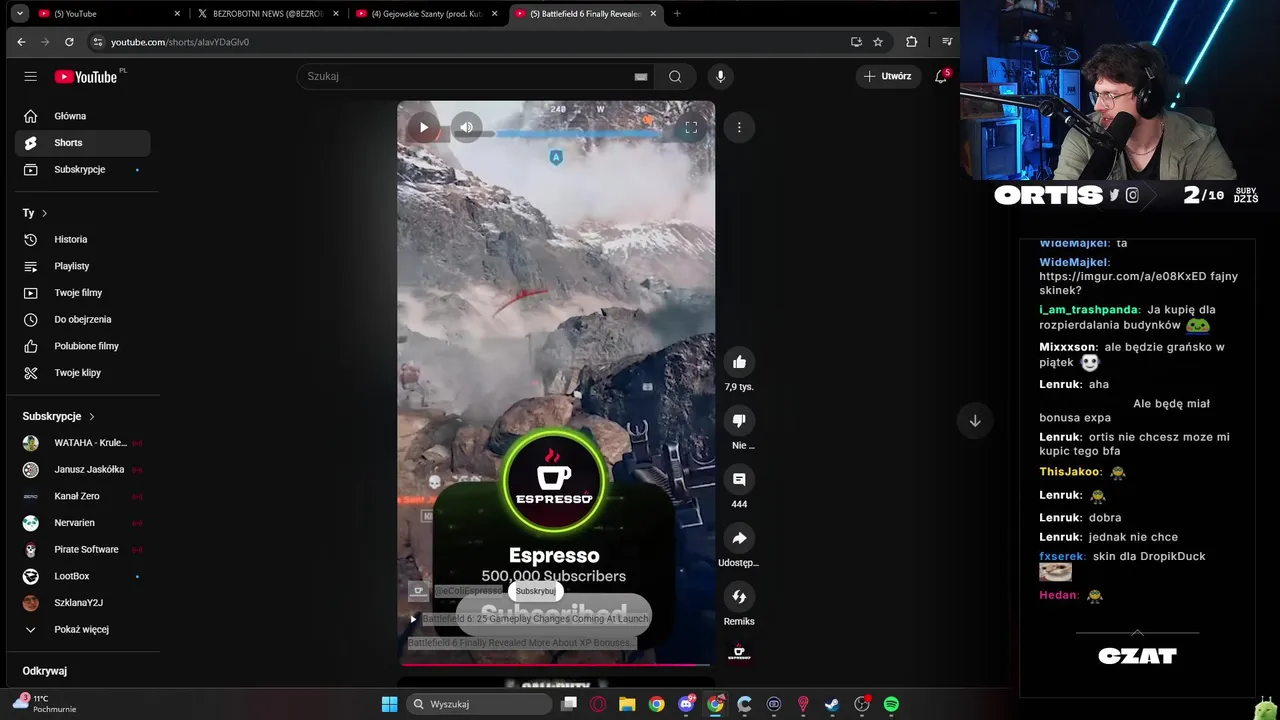This screenshot has width=1280, height=720.
Task: Open Historia watch history
Action: pyautogui.click(x=82, y=240)
